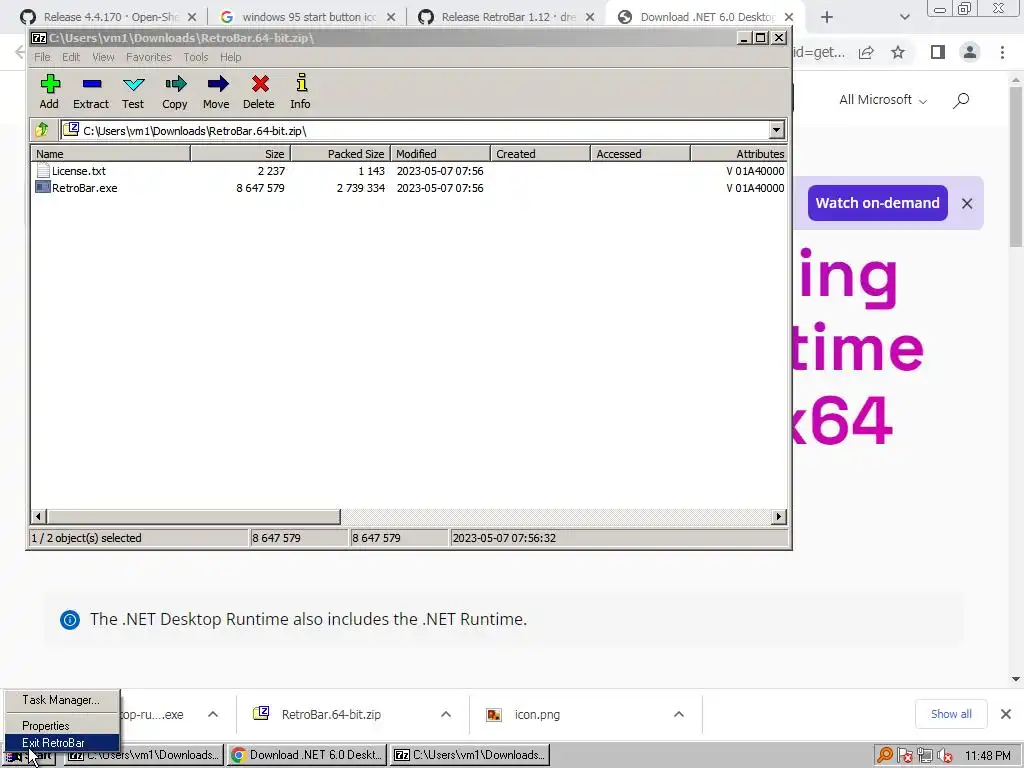
Task: Sort by the Packed Size column header
Action: tap(340, 153)
